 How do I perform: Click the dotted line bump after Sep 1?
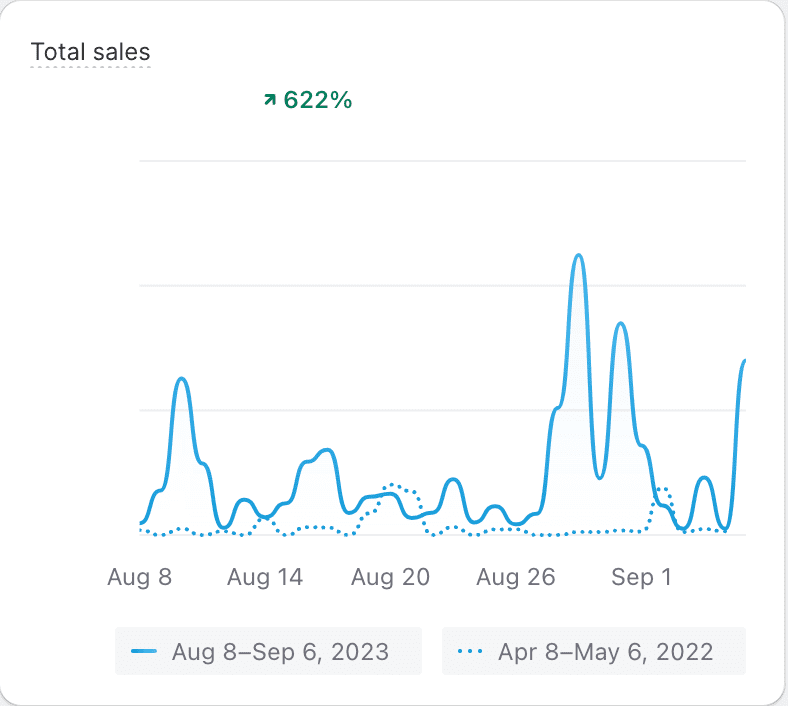(662, 489)
